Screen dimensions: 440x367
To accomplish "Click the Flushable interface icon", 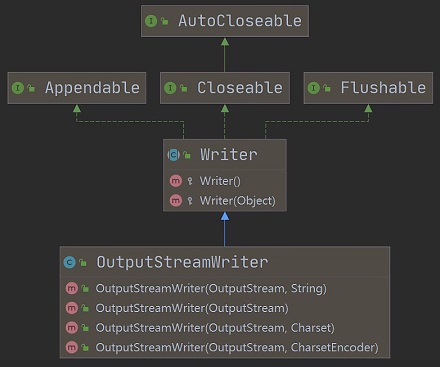I will (x=313, y=88).
